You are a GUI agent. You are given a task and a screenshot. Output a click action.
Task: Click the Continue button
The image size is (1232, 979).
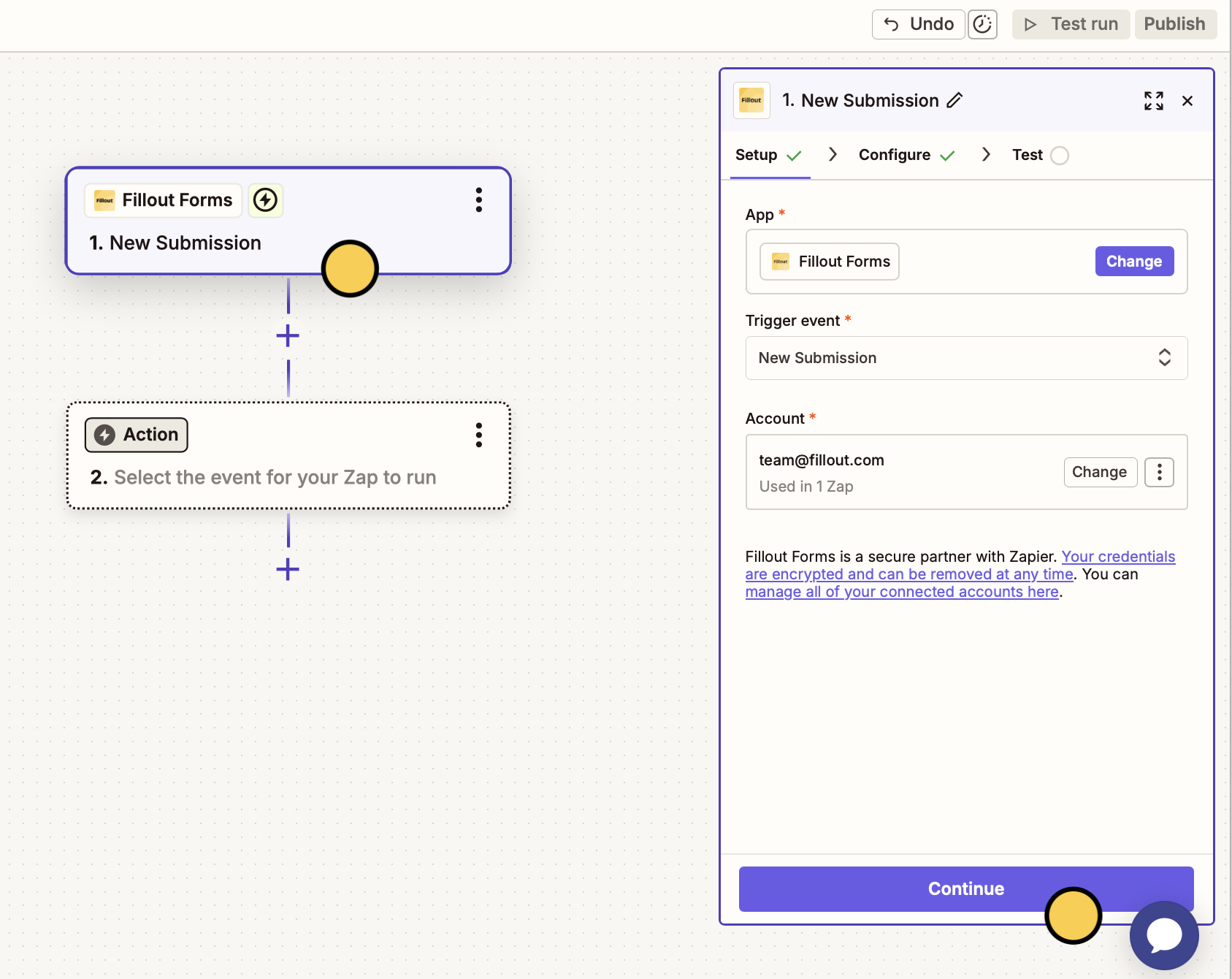(x=966, y=889)
